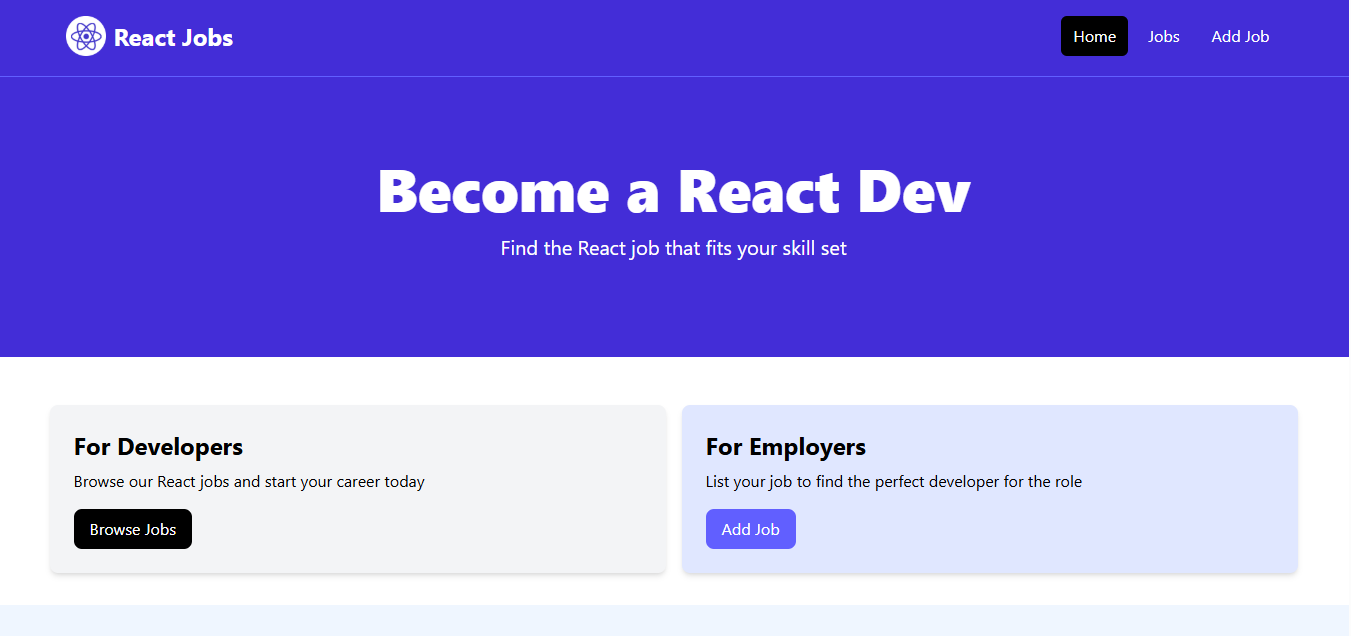Select Add Job in the navigation bar
The image size is (1351, 636).
(1240, 37)
